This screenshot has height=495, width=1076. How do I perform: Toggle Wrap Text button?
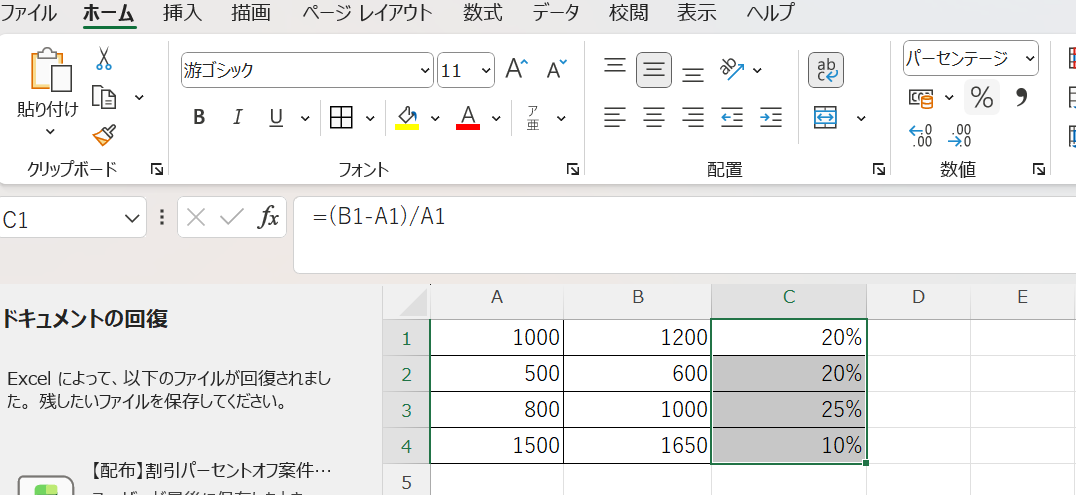(825, 70)
